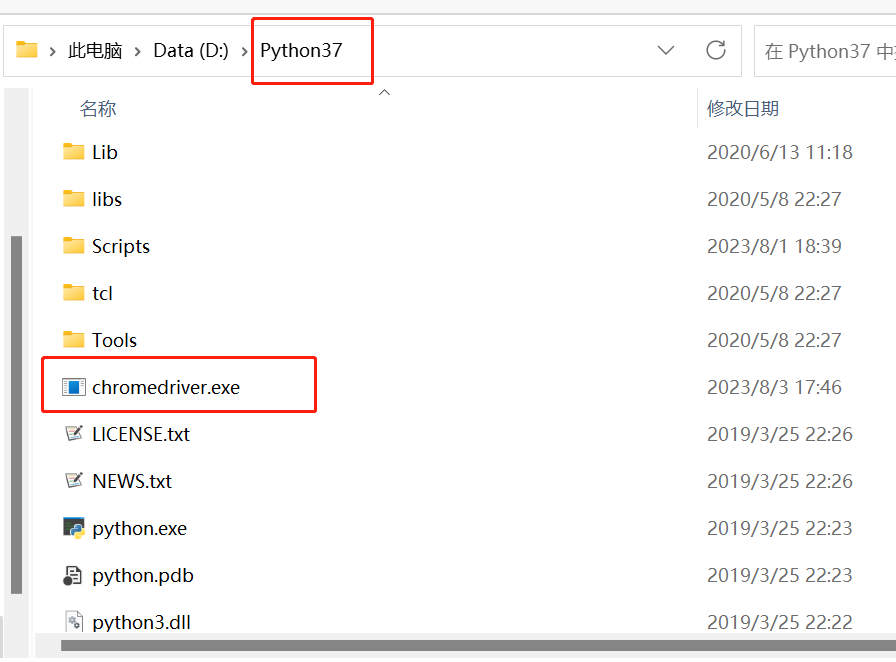
Task: Select the chromedriver.exe file name
Action: pos(166,387)
